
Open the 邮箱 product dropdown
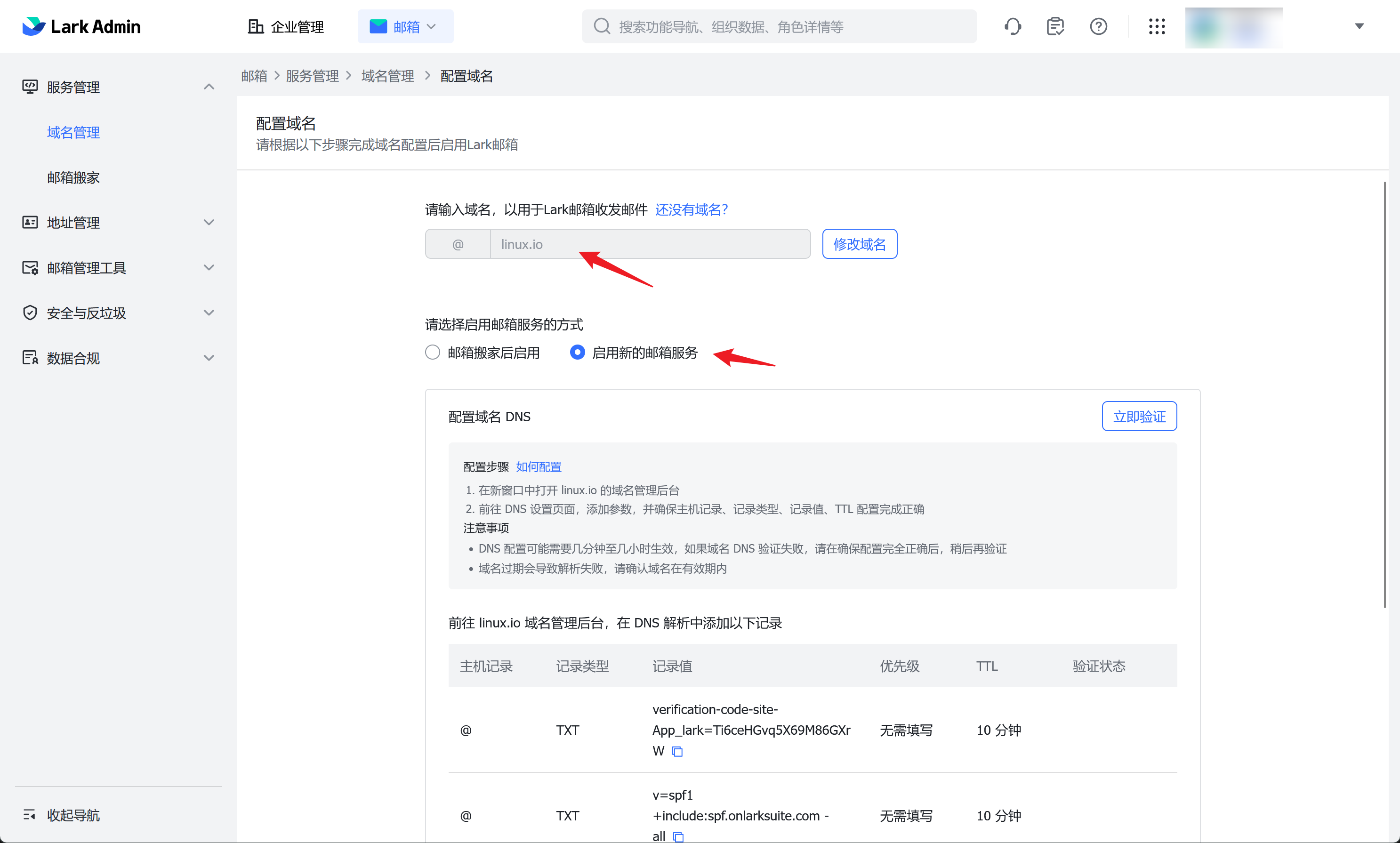tap(405, 26)
